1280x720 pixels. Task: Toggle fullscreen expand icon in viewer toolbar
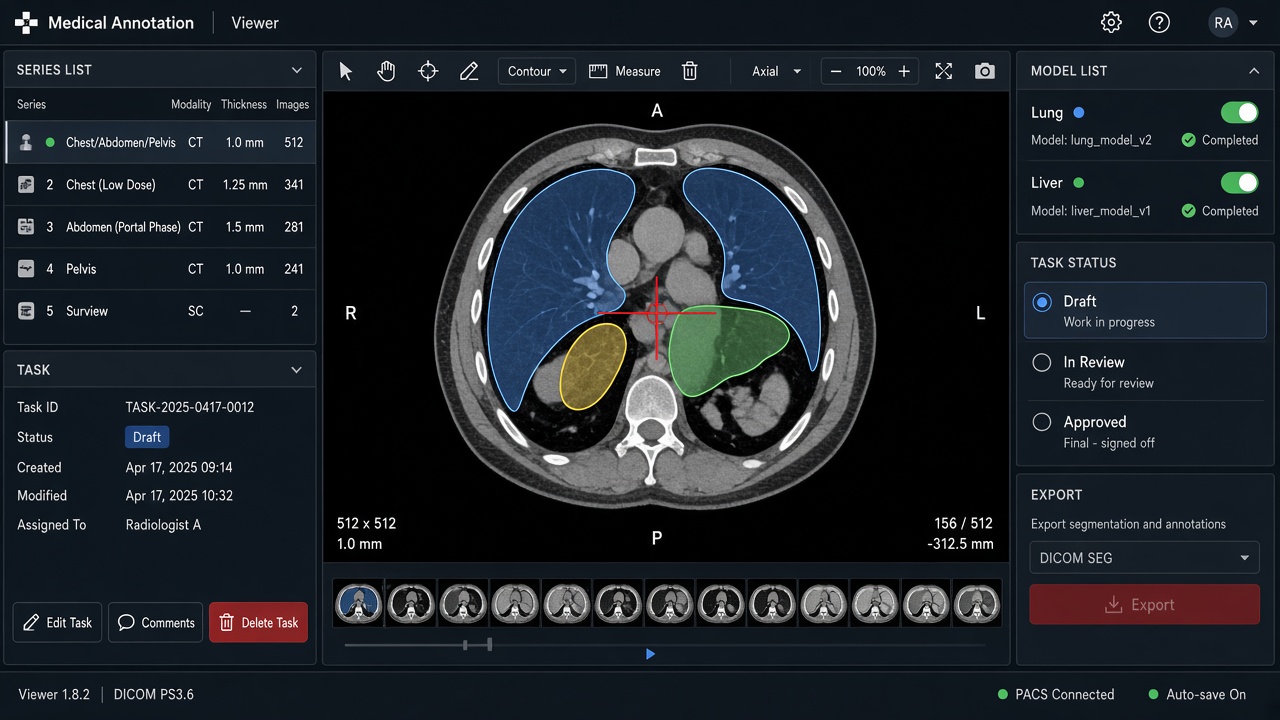[x=944, y=71]
